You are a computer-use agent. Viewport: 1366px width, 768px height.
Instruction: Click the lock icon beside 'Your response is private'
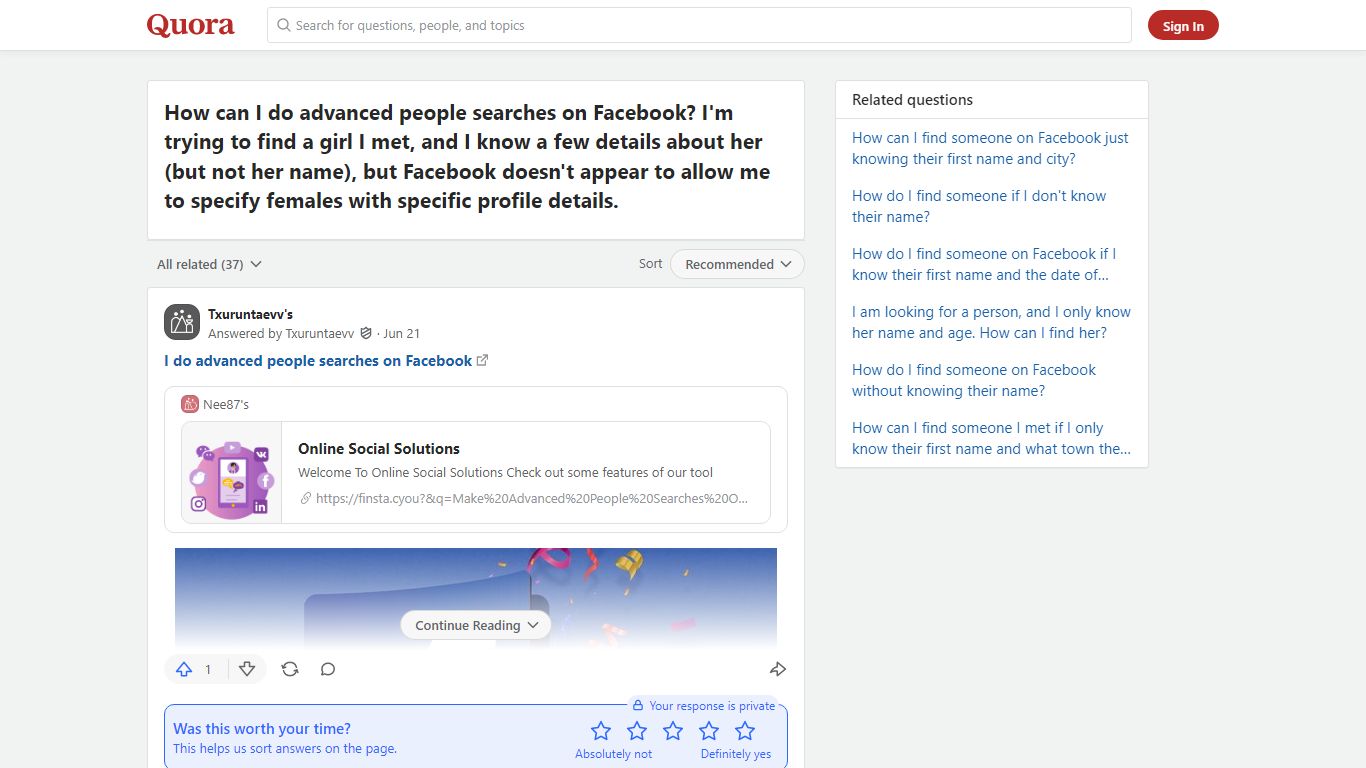(x=638, y=705)
